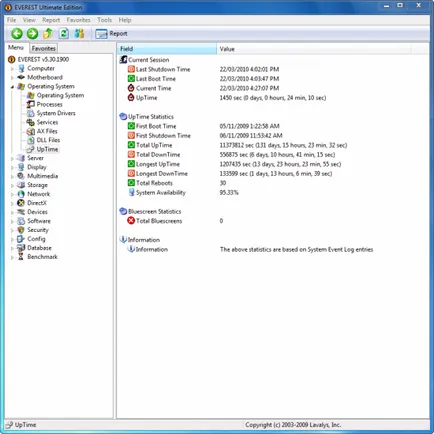Select the Processes tree item

[49, 104]
